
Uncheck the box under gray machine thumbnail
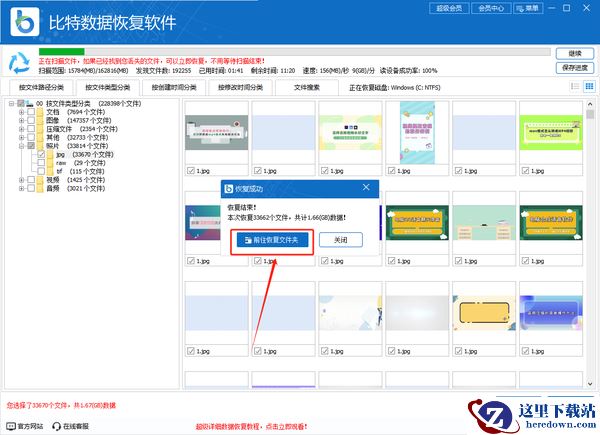click(191, 171)
